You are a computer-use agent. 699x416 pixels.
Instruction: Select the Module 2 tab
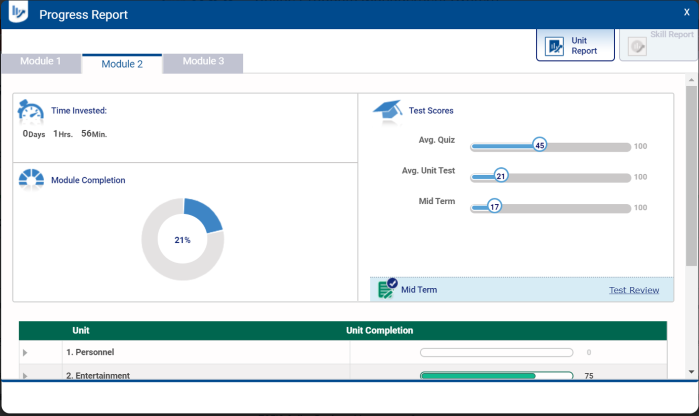122,64
